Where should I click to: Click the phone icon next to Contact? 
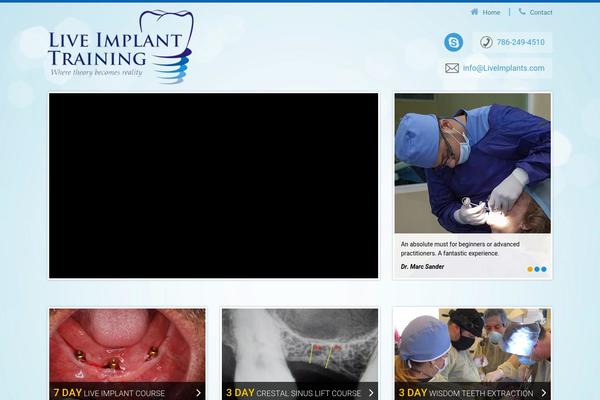pos(522,12)
